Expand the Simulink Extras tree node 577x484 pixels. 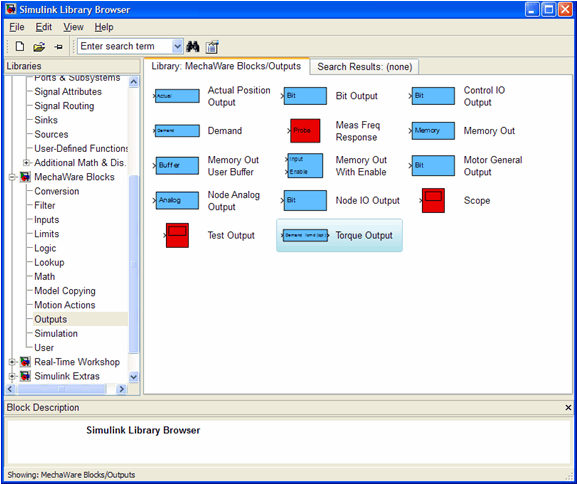tap(12, 376)
